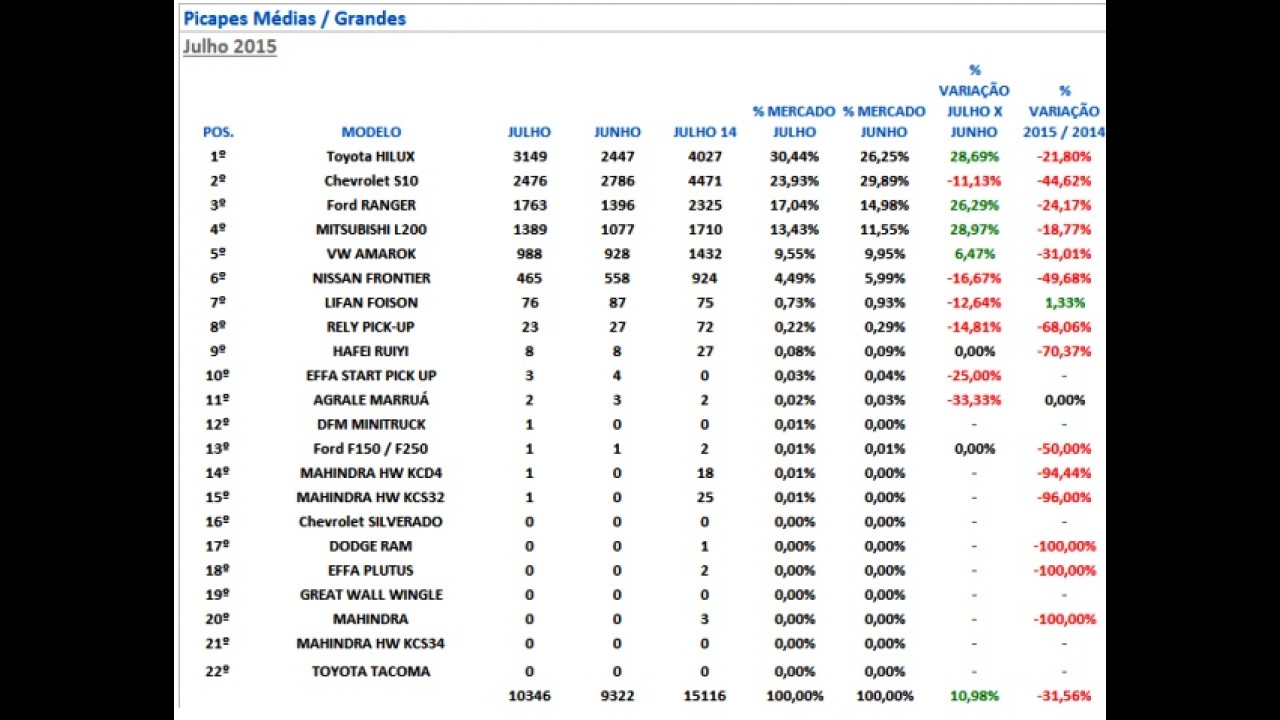Select the 'Ford RANGER' model cell
The image size is (1280, 720).
(x=371, y=205)
